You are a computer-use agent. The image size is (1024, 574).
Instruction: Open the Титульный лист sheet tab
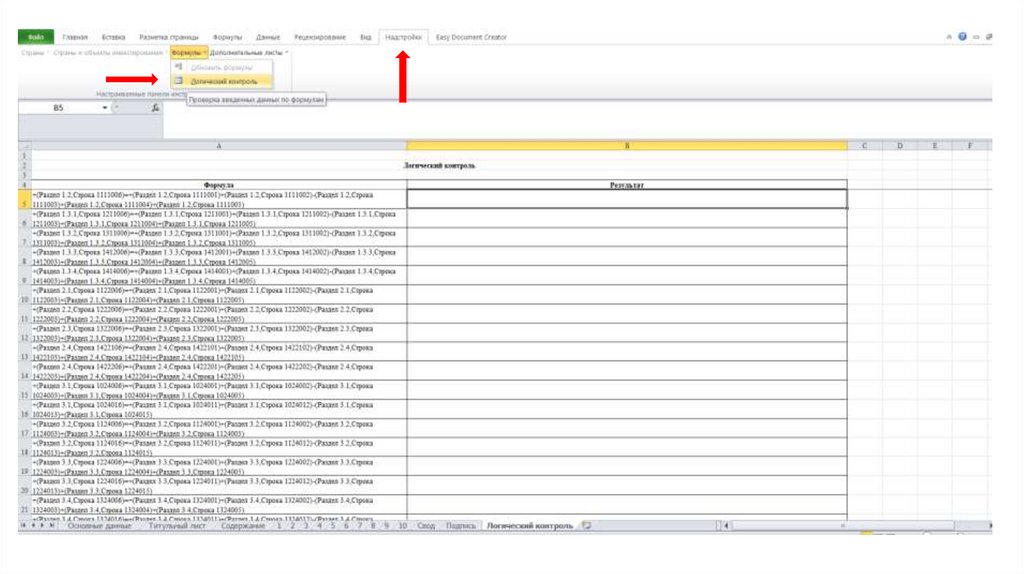(x=177, y=526)
